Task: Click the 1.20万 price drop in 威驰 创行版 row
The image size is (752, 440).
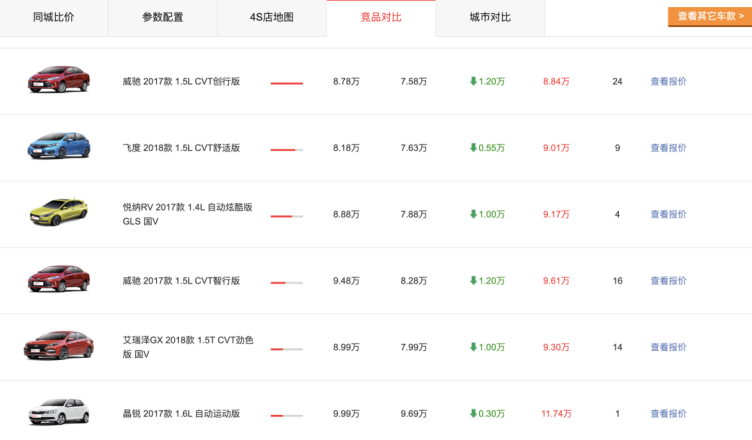Action: (x=487, y=82)
